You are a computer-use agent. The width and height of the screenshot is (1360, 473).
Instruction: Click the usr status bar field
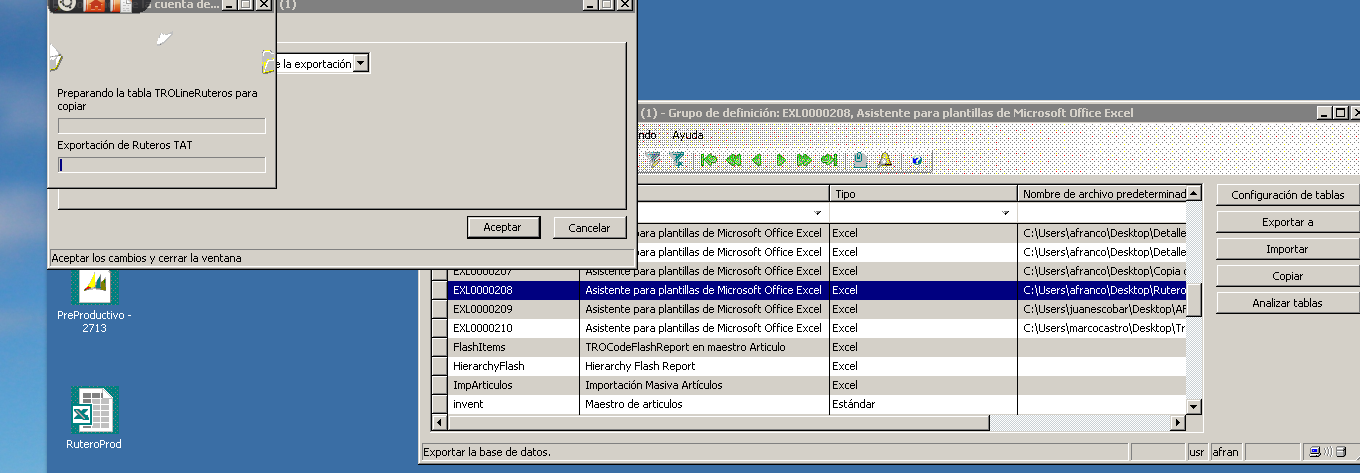pos(1197,452)
